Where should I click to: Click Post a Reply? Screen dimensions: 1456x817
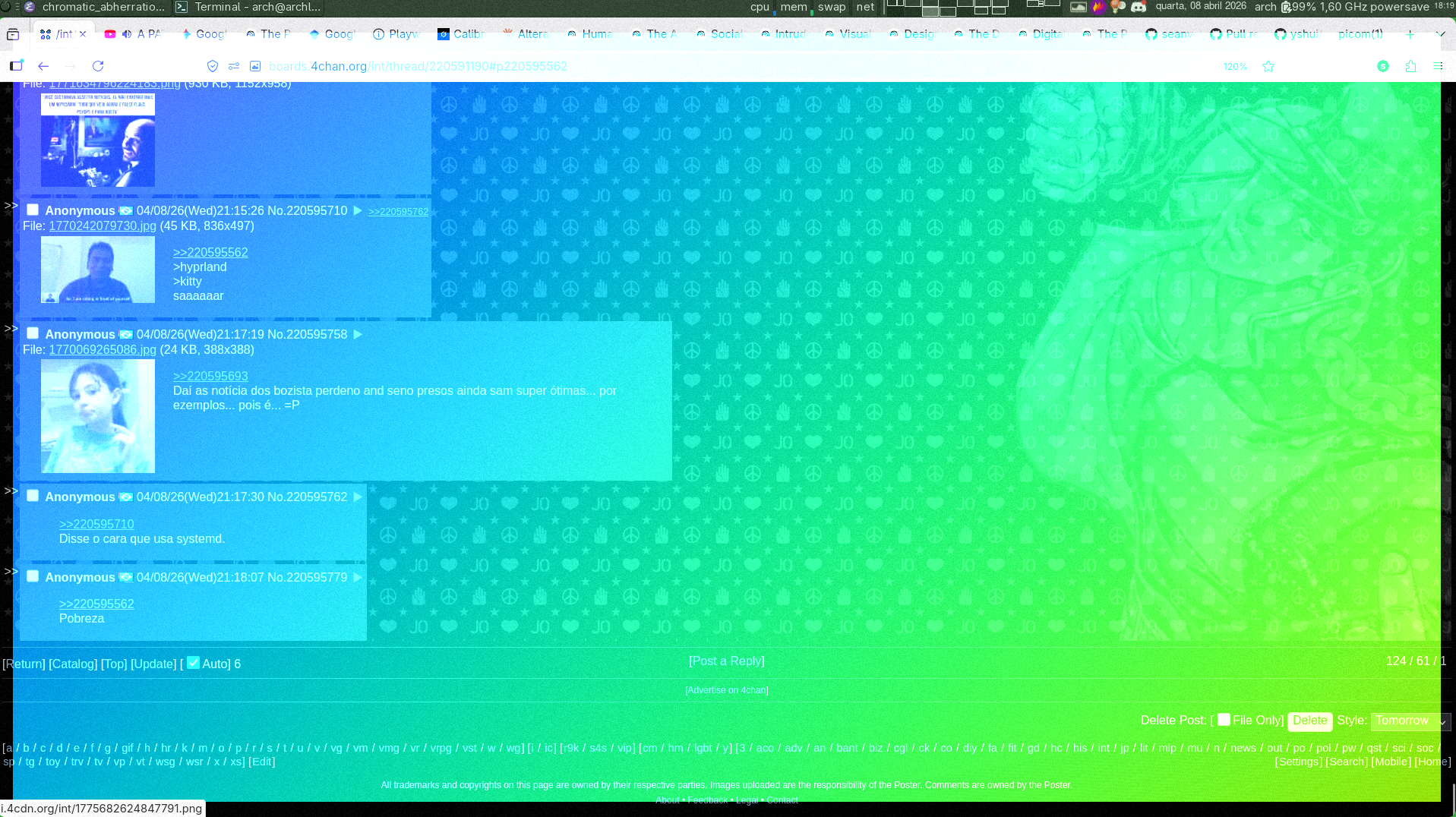point(727,661)
